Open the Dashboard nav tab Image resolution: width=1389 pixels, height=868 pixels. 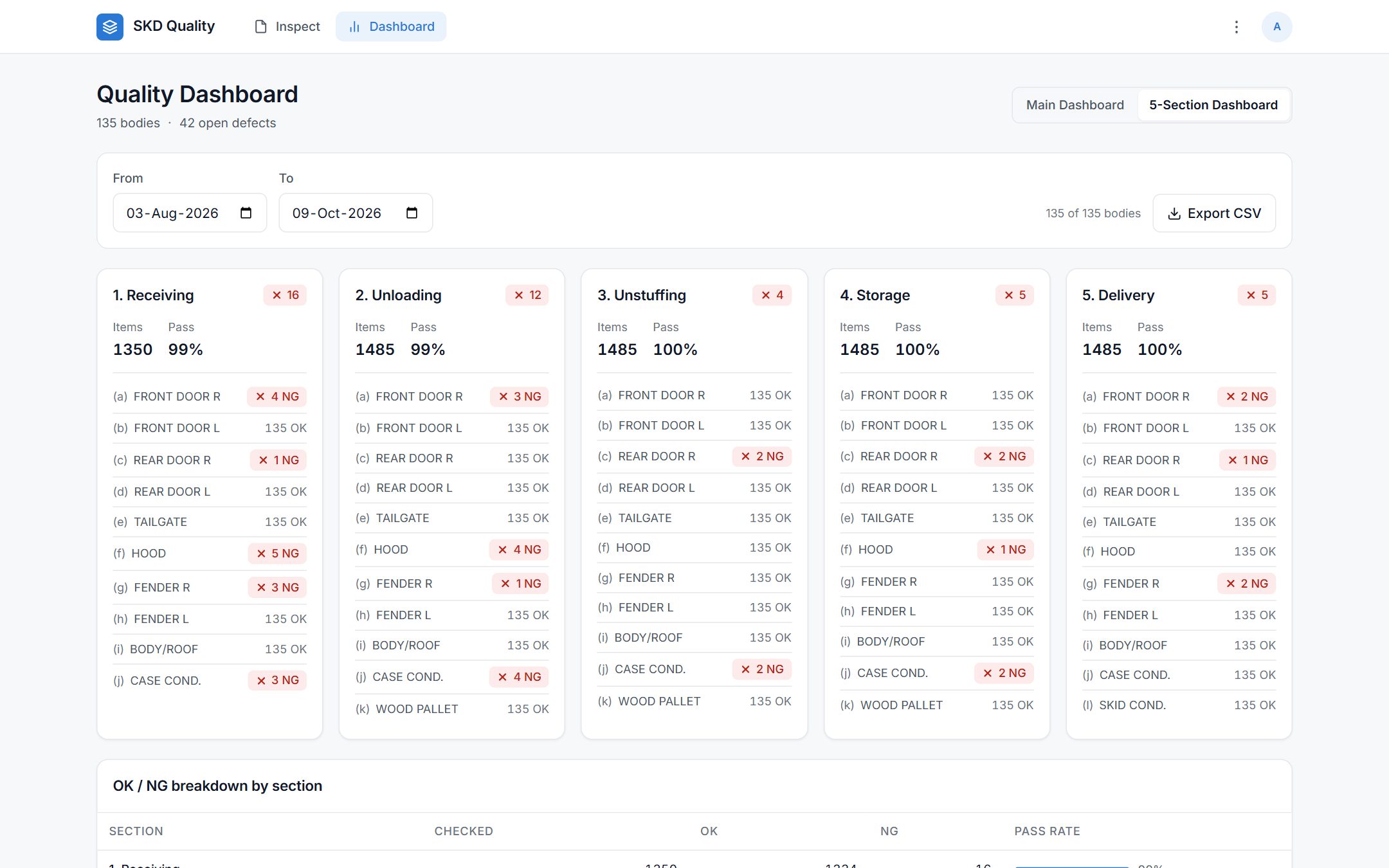click(x=391, y=26)
